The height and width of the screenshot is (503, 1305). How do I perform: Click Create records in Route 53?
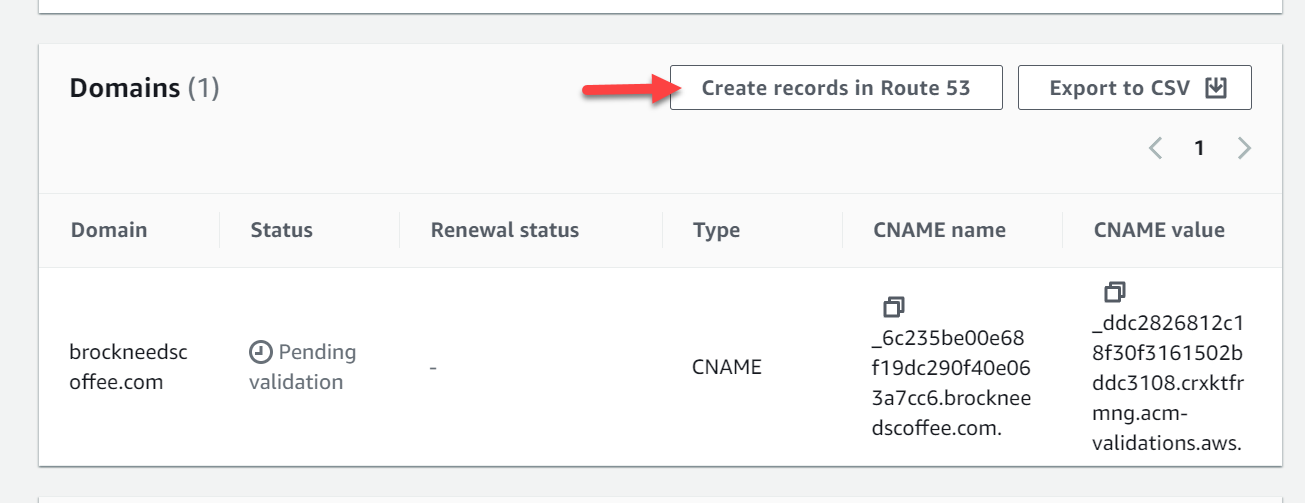click(x=836, y=88)
